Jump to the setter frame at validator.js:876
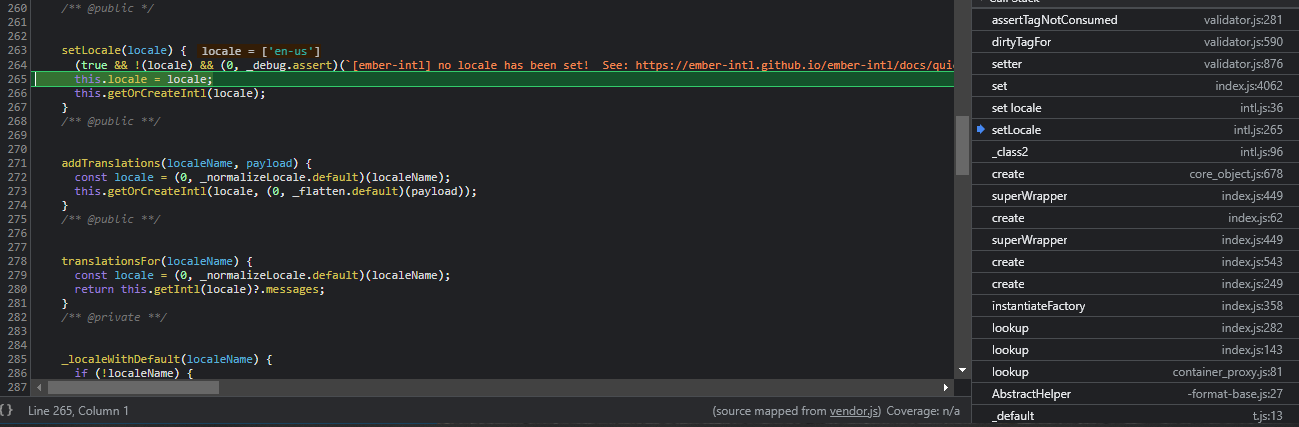Viewport: 1299px width, 427px height. 1134,64
